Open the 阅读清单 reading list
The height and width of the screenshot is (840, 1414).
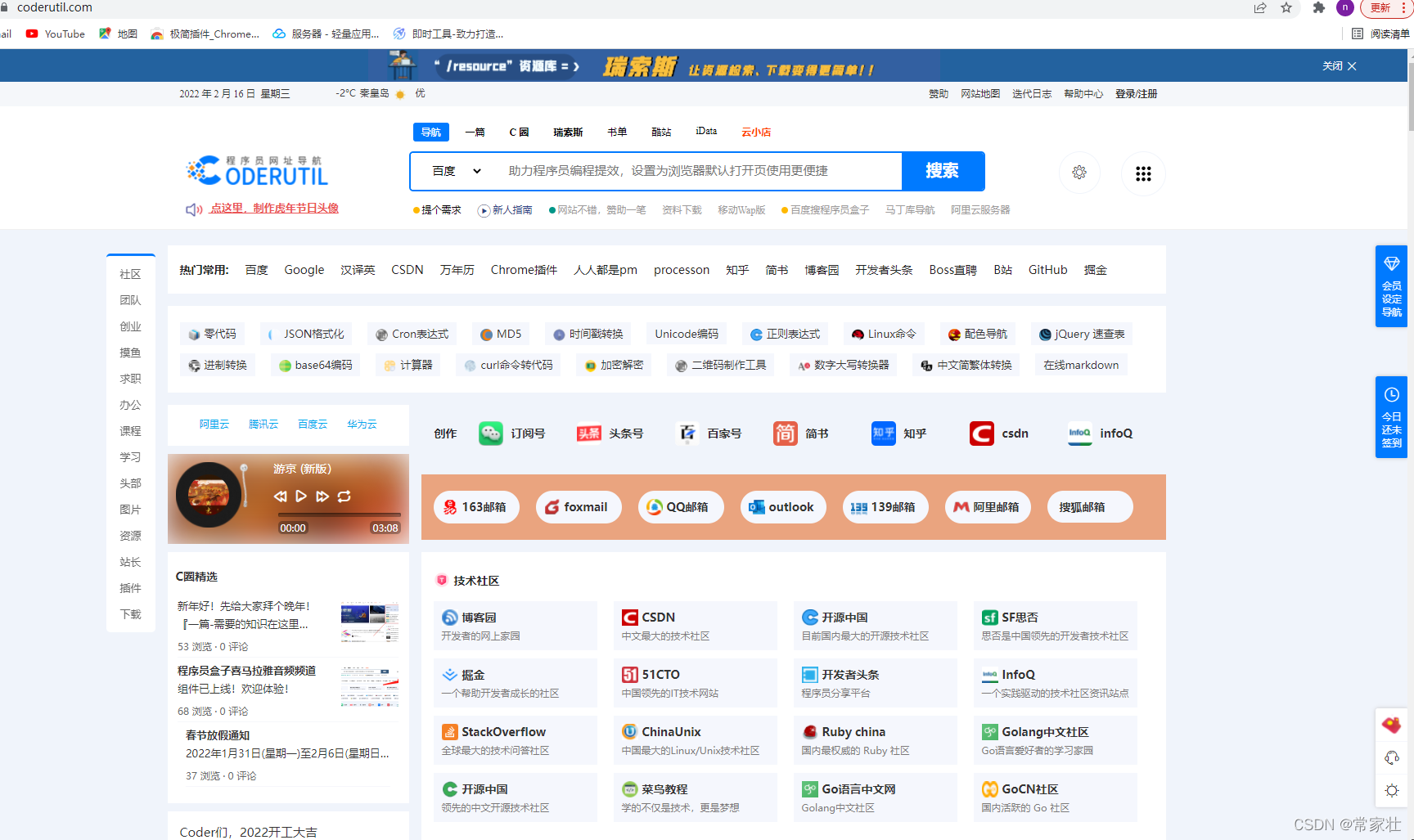tap(1380, 34)
